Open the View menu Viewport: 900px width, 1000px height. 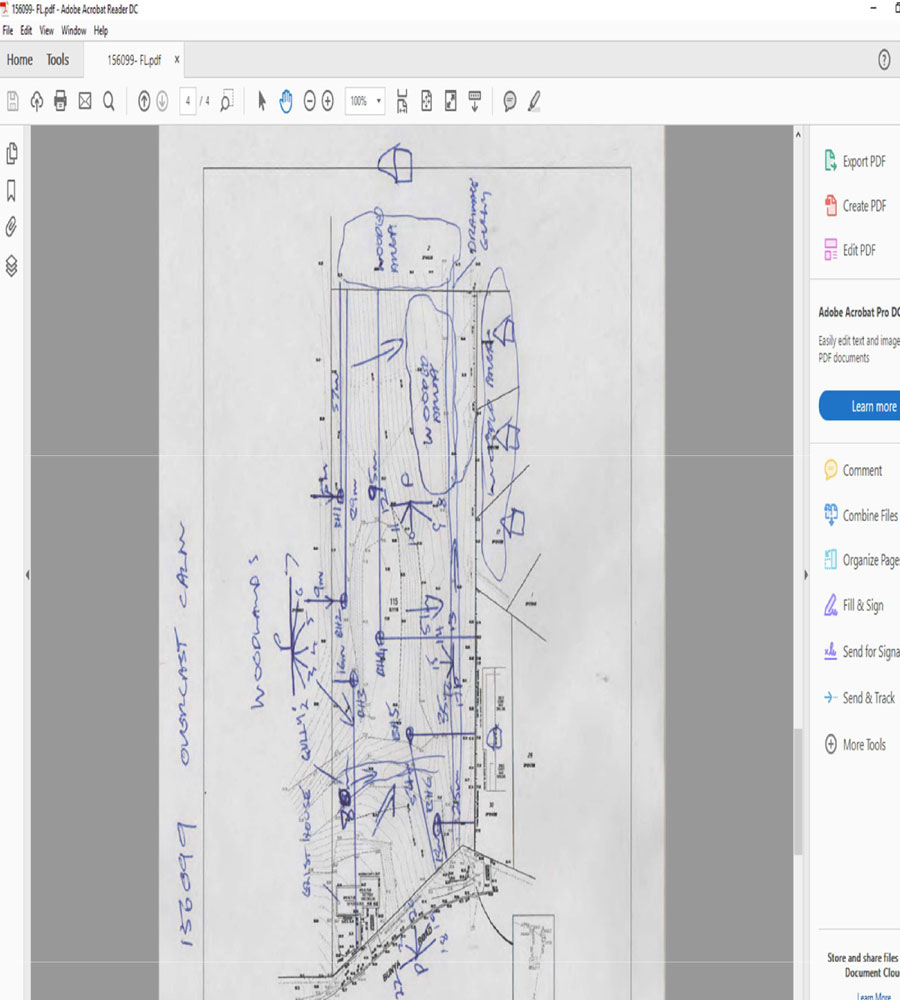point(46,31)
